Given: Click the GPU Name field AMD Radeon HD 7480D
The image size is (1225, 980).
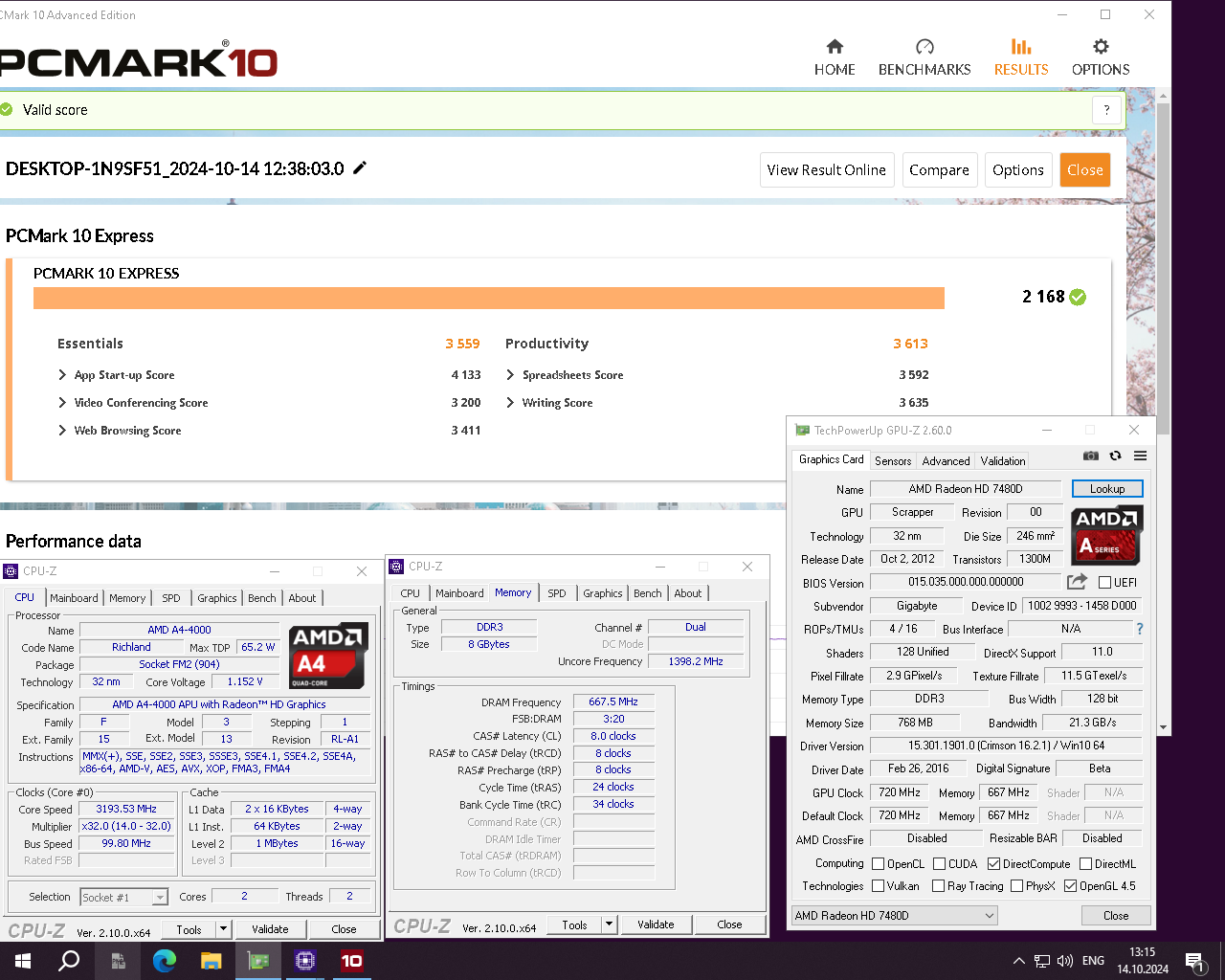Looking at the screenshot, I should coord(966,488).
